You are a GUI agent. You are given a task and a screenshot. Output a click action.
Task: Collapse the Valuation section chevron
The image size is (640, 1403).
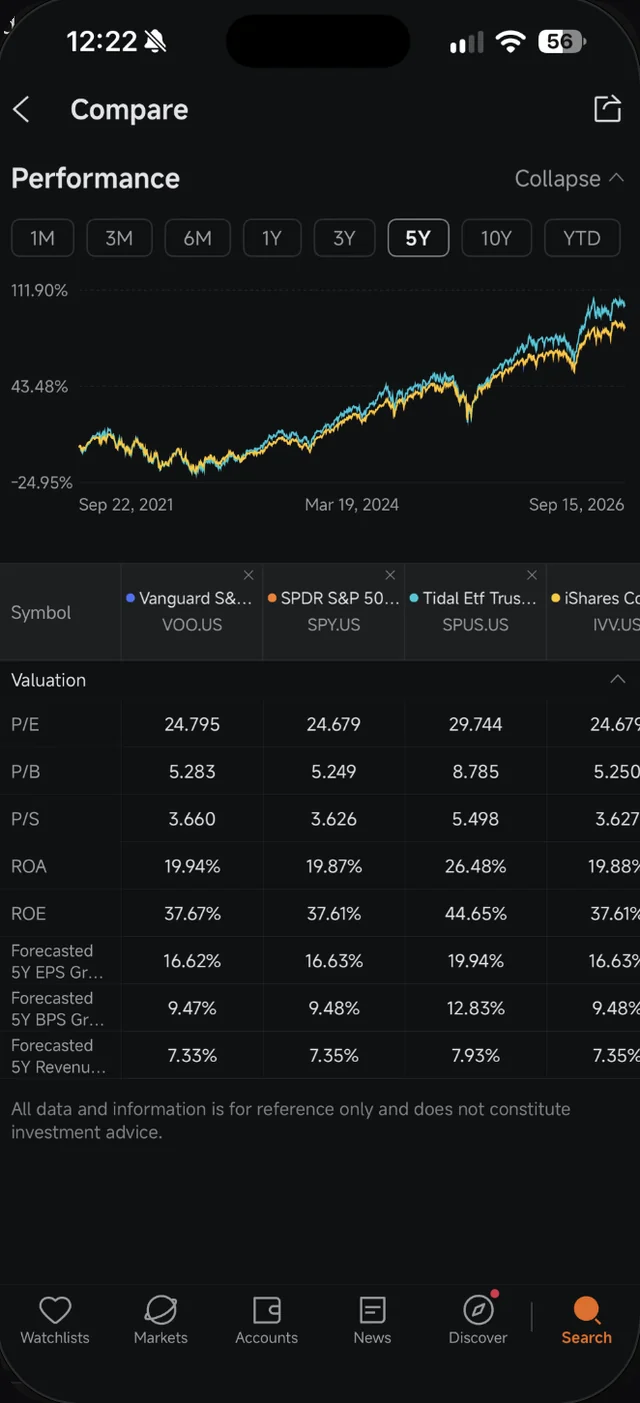[x=618, y=680]
